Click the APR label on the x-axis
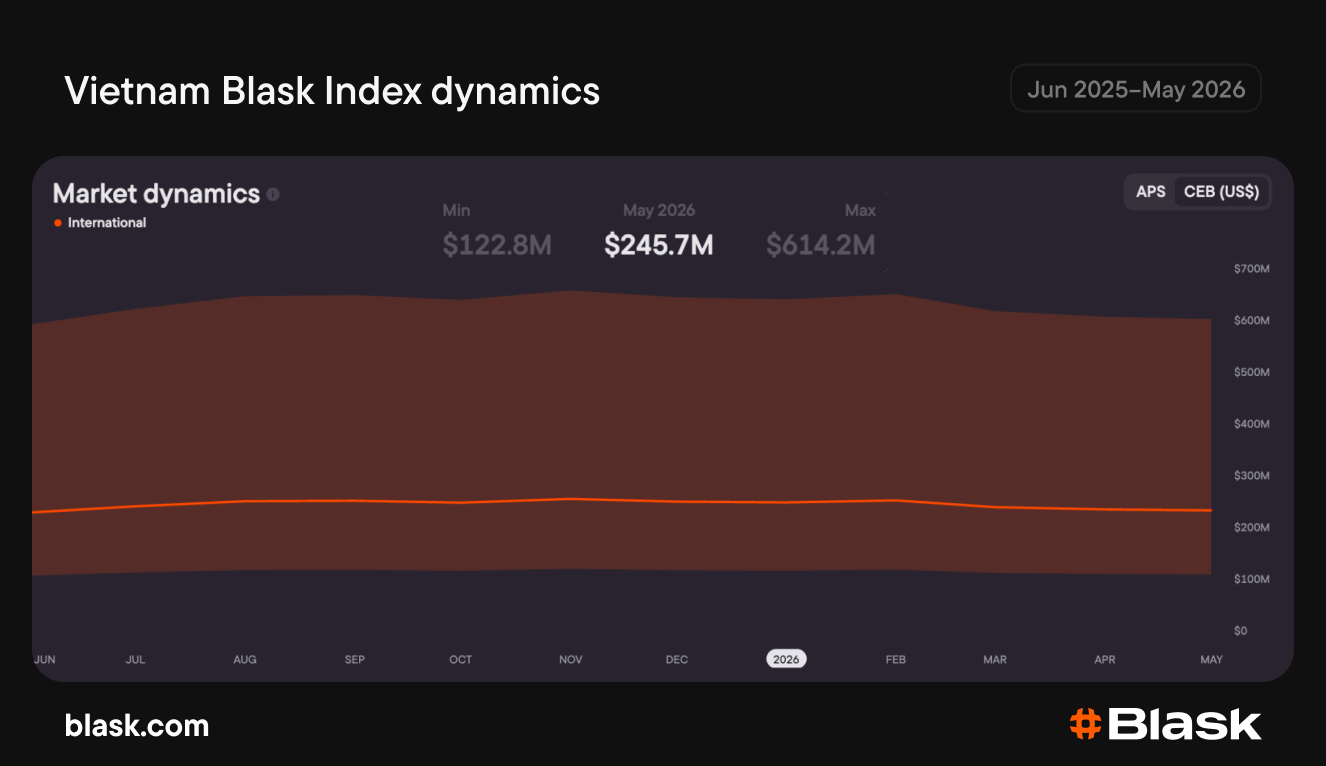This screenshot has height=766, width=1326. click(x=1105, y=660)
